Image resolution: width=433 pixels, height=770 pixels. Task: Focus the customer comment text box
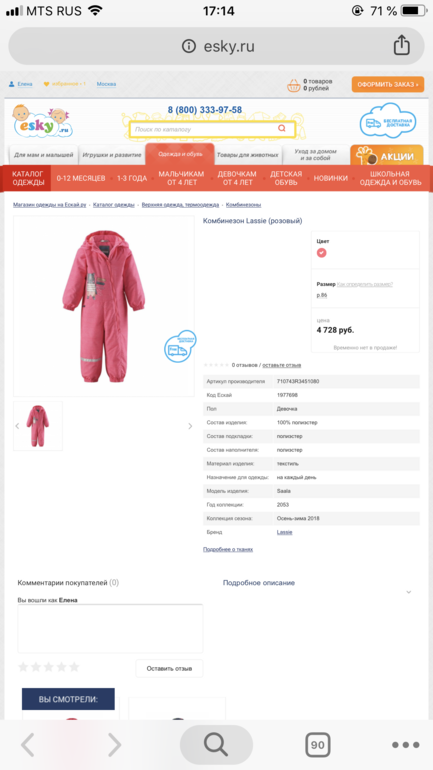[110, 628]
